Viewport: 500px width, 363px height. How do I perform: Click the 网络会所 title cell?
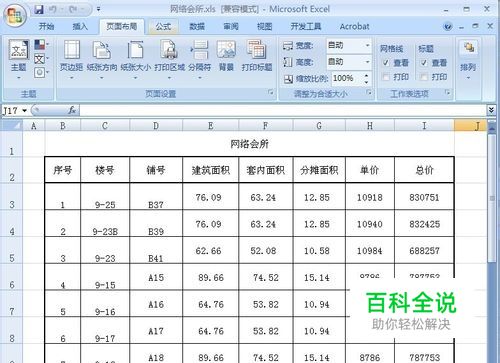tap(249, 144)
